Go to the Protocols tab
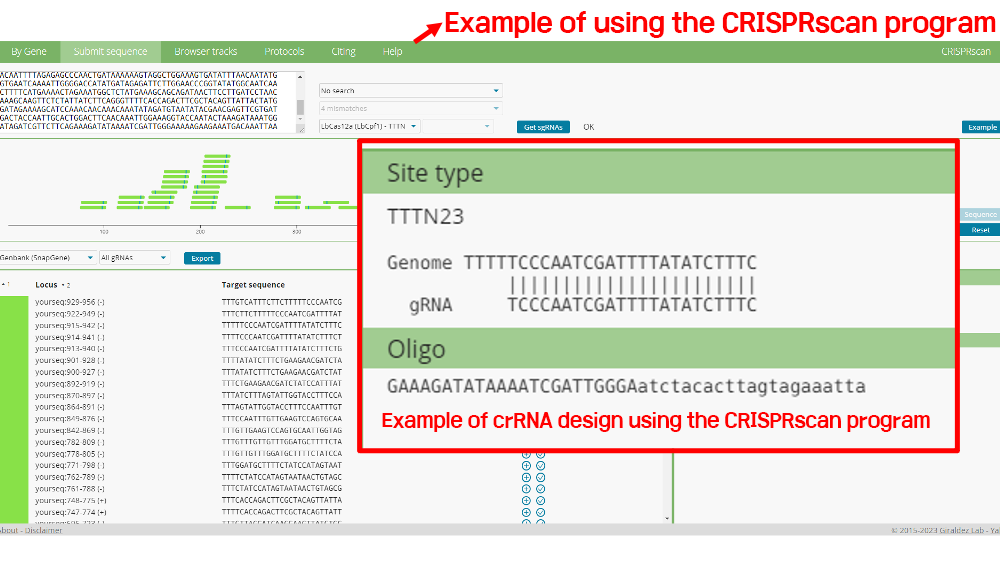 (x=284, y=52)
